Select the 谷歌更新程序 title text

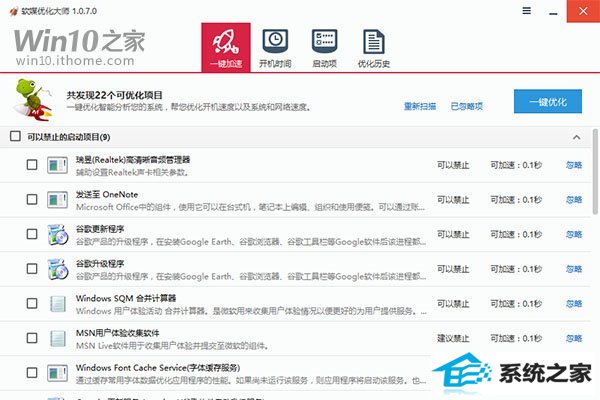(100, 229)
